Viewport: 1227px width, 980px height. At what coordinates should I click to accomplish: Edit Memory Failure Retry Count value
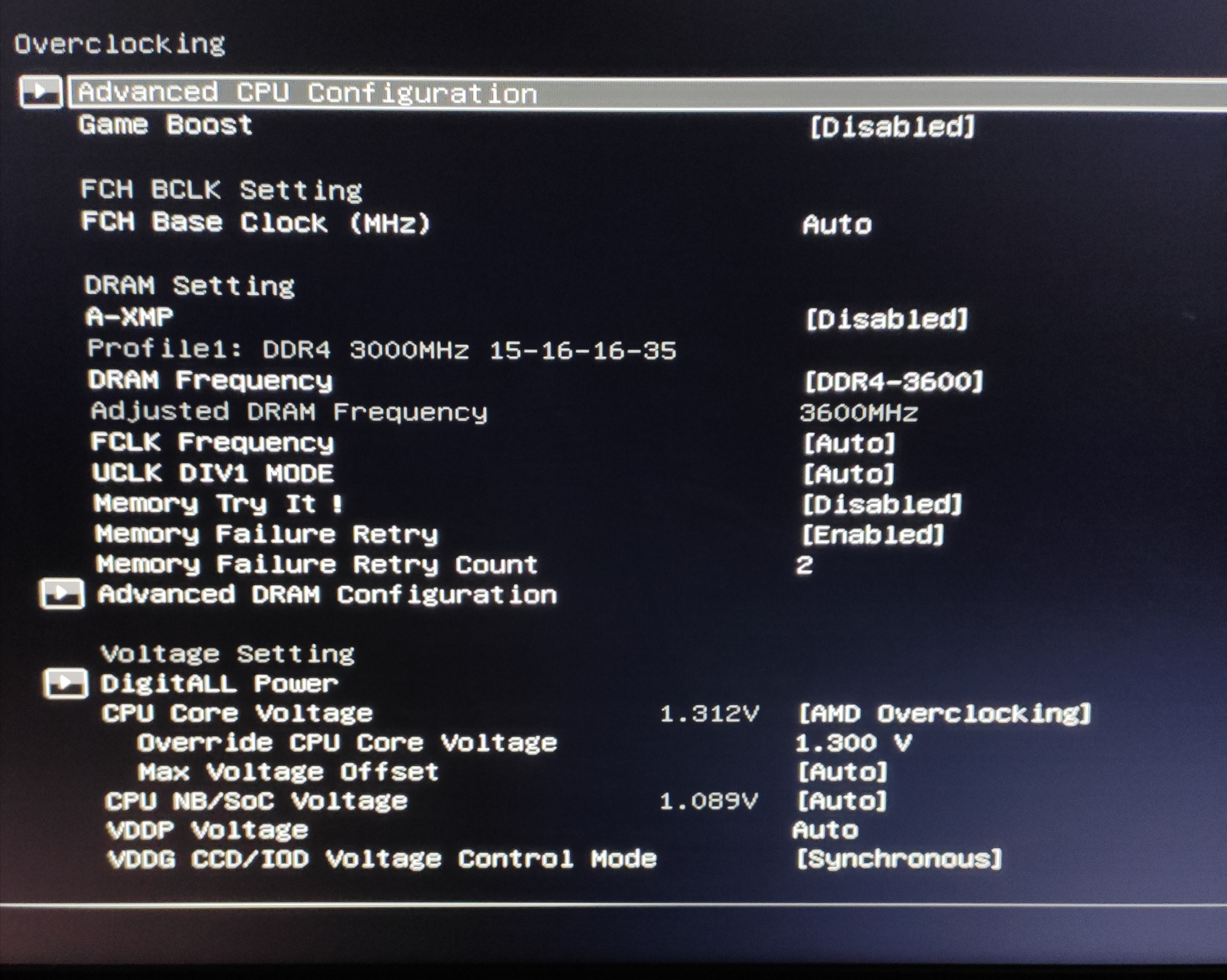pyautogui.click(x=804, y=565)
